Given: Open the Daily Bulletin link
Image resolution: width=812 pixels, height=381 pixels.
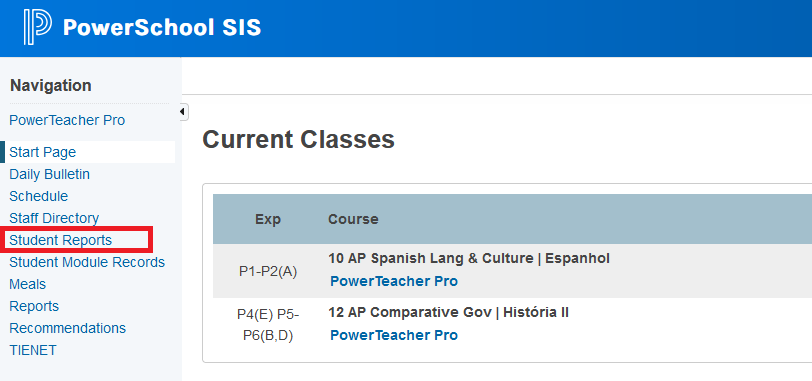Looking at the screenshot, I should [49, 174].
